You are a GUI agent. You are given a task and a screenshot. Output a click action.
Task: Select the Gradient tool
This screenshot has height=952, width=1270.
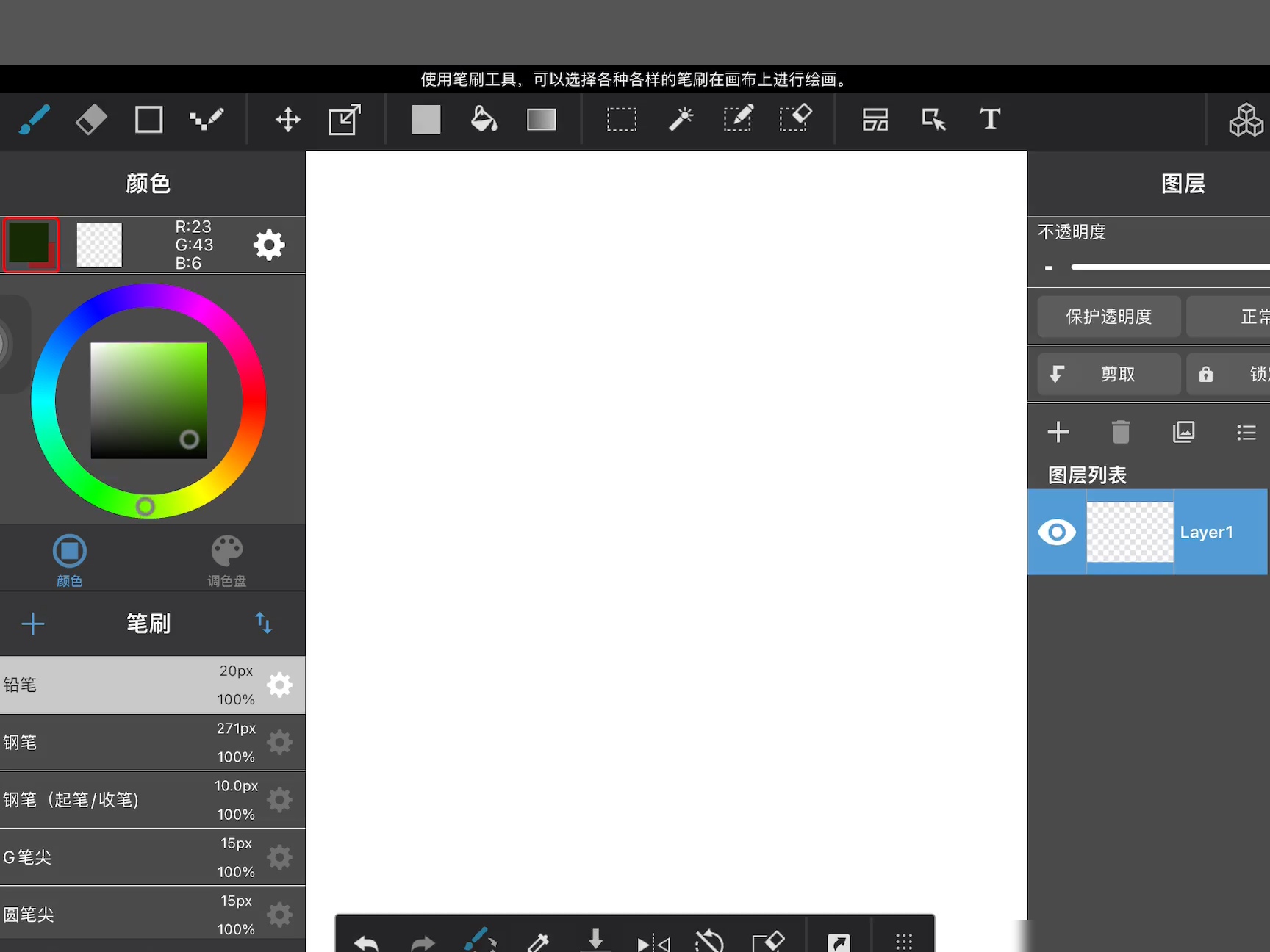pos(542,120)
